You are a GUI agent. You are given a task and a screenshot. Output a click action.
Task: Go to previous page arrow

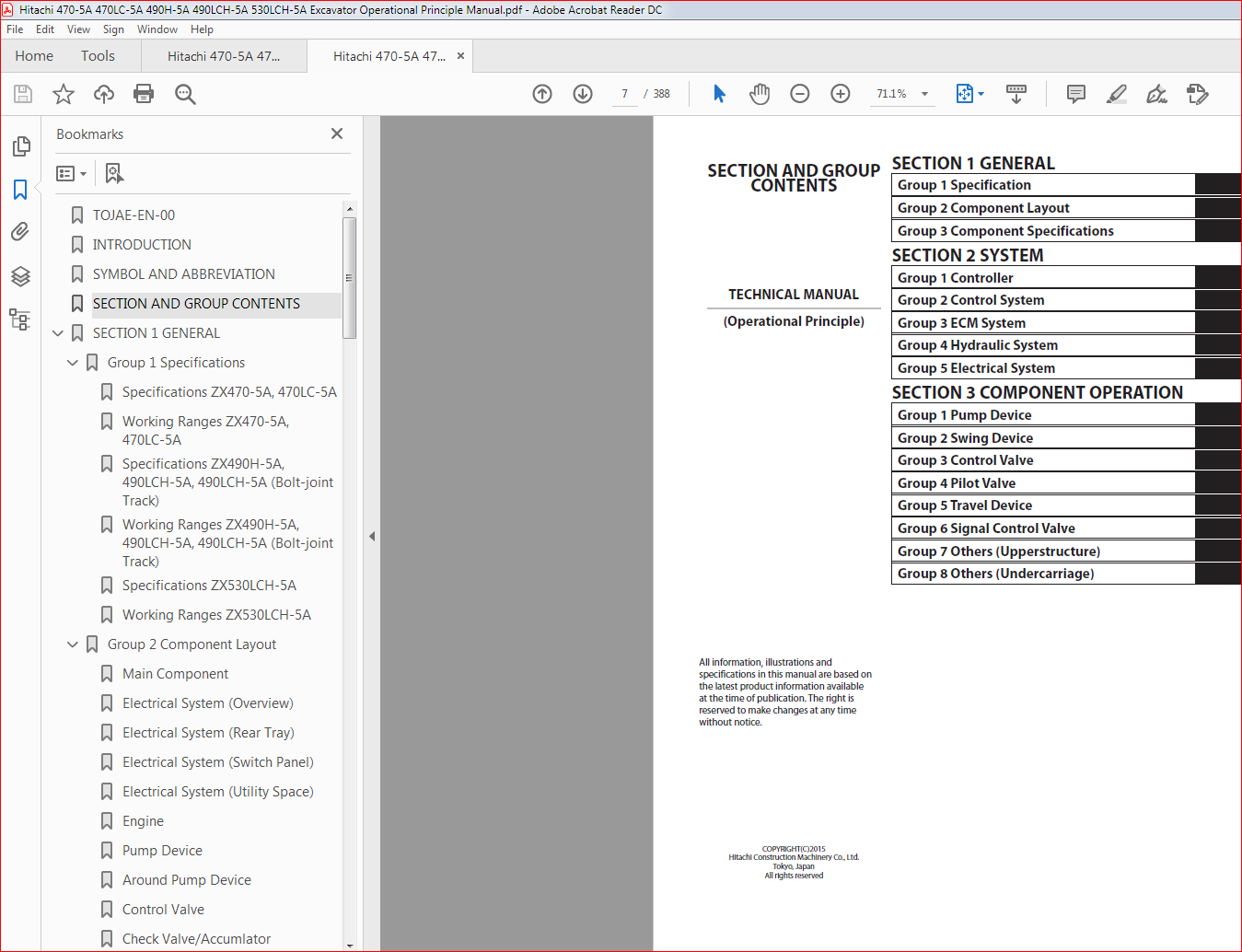542,94
